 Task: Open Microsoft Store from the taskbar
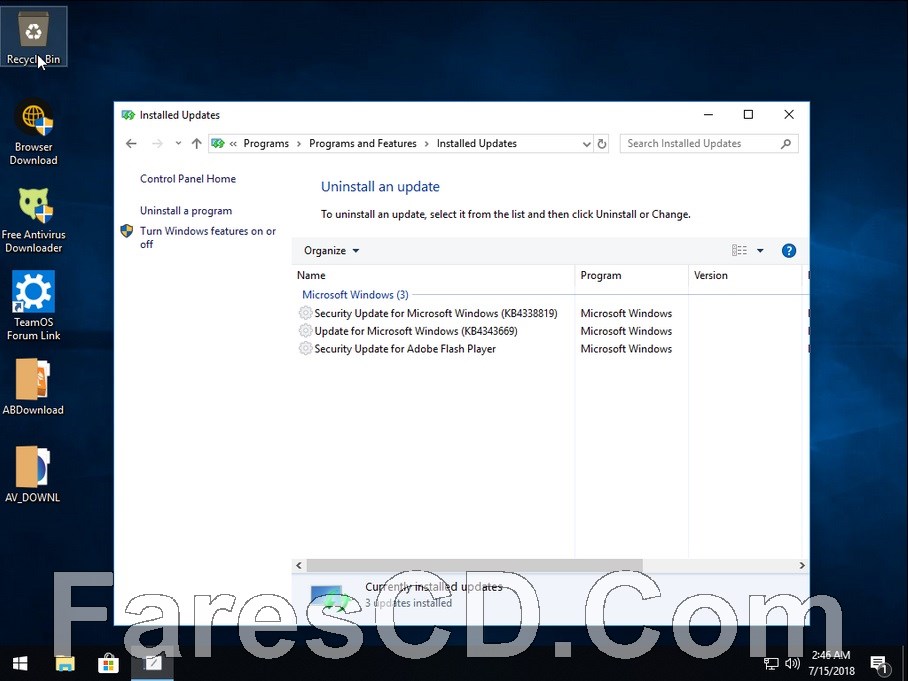[108, 664]
